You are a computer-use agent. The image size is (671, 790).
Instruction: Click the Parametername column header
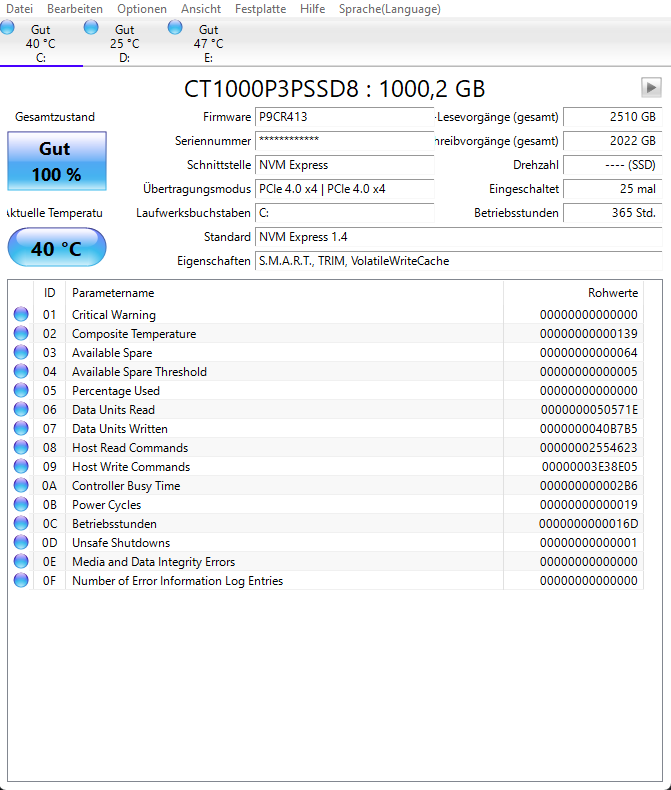click(x=285, y=293)
